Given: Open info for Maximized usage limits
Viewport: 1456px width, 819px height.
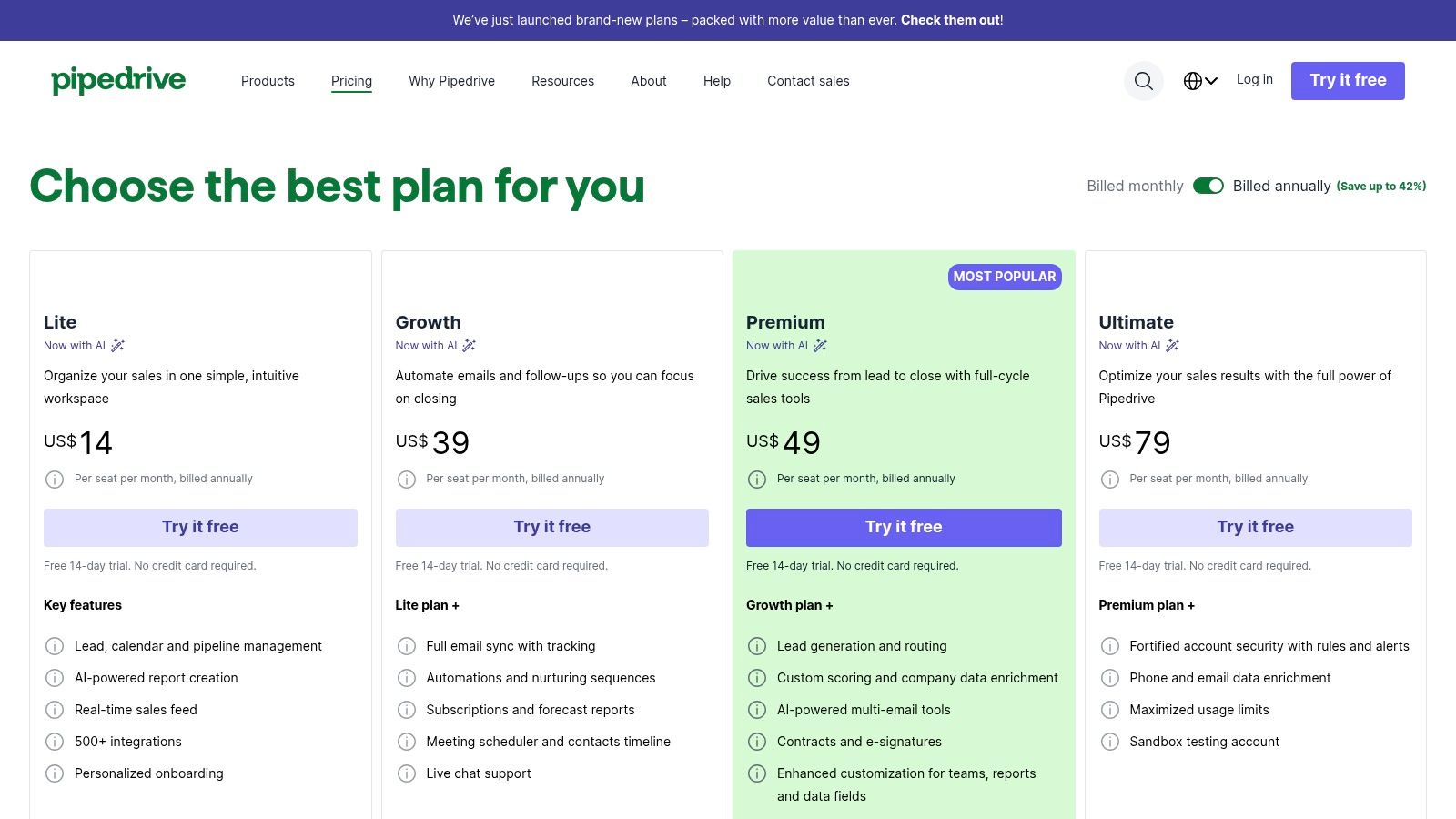Looking at the screenshot, I should [1110, 710].
